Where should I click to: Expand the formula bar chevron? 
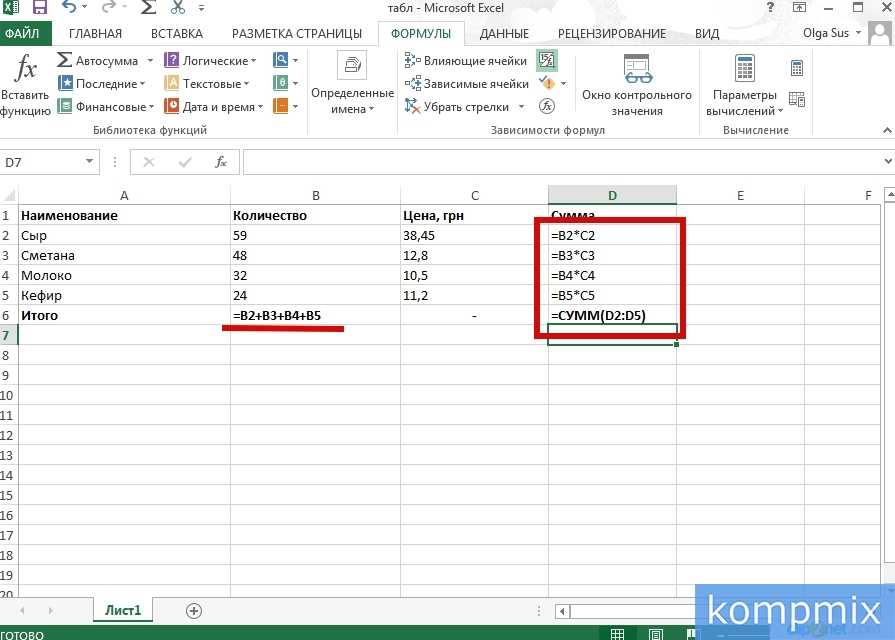pos(888,163)
